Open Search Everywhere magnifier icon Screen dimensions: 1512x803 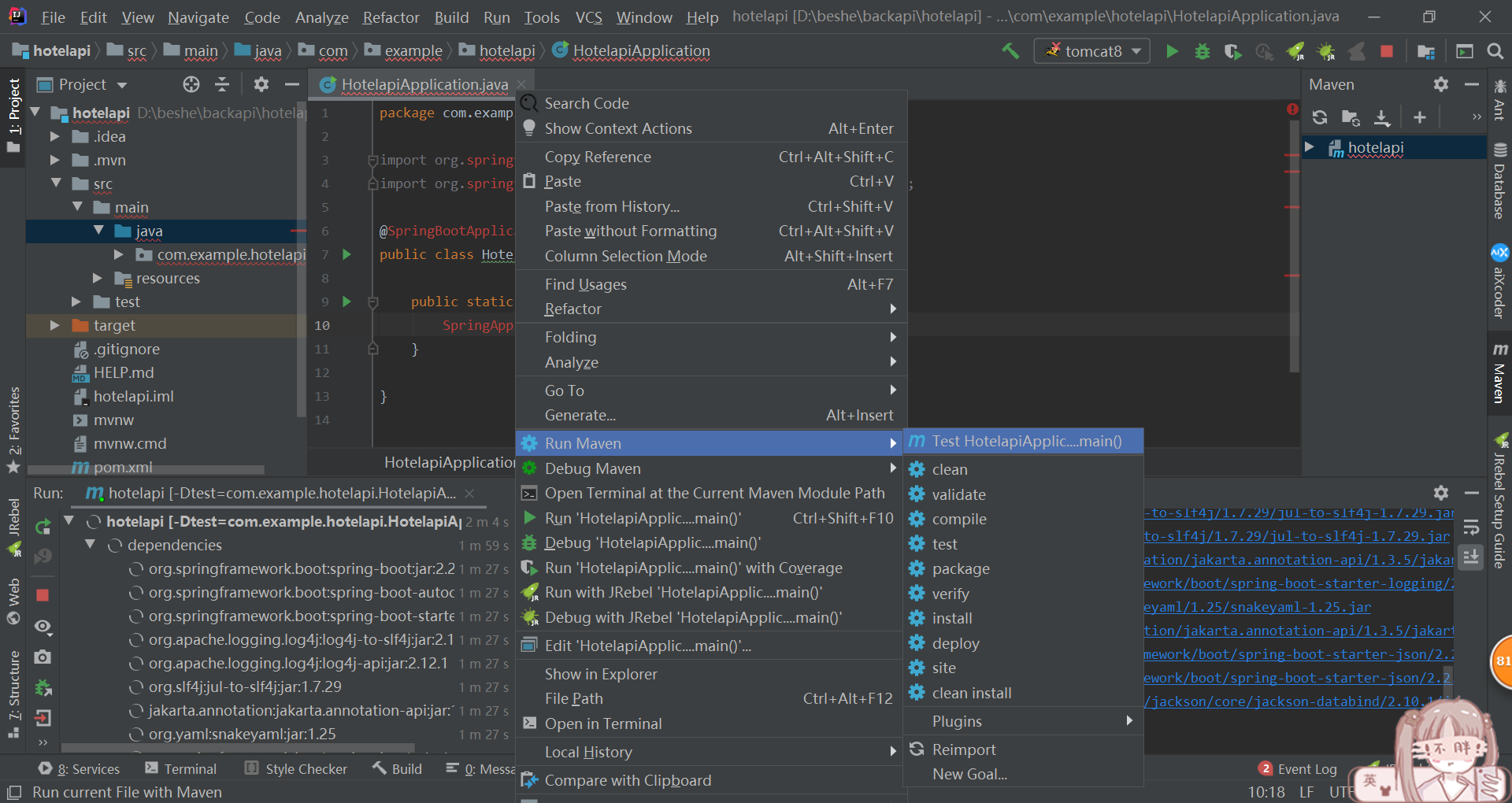coord(1495,51)
